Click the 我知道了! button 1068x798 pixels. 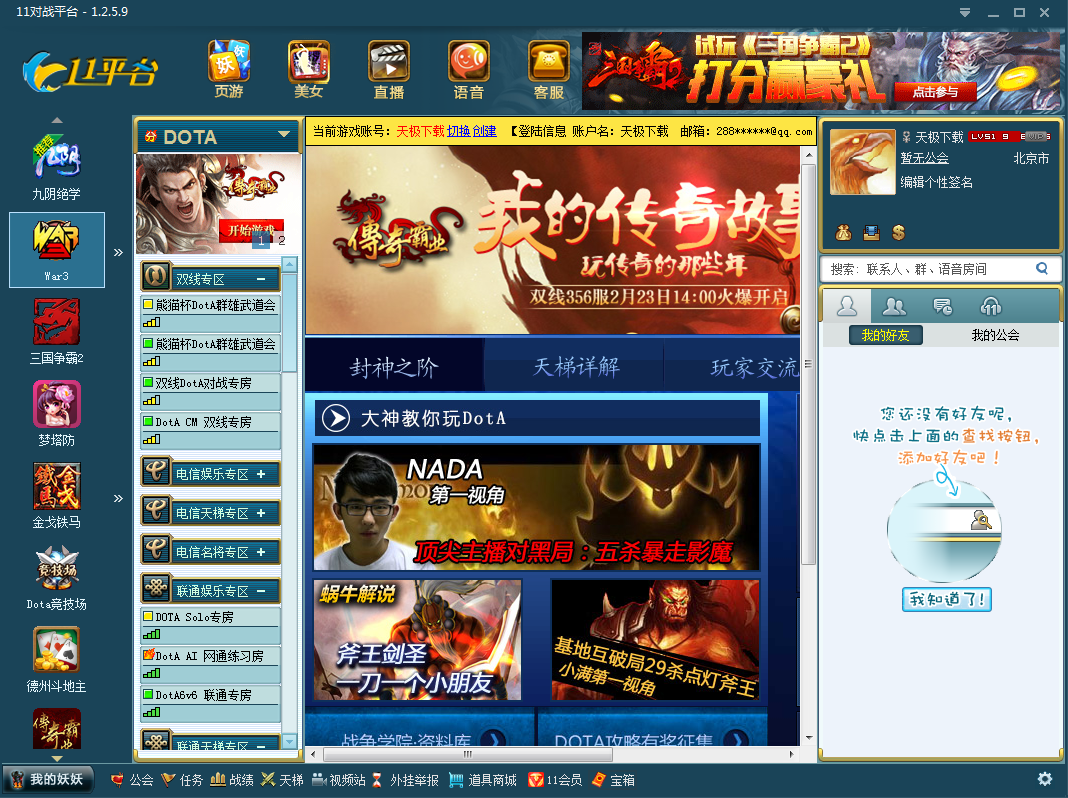click(x=946, y=599)
